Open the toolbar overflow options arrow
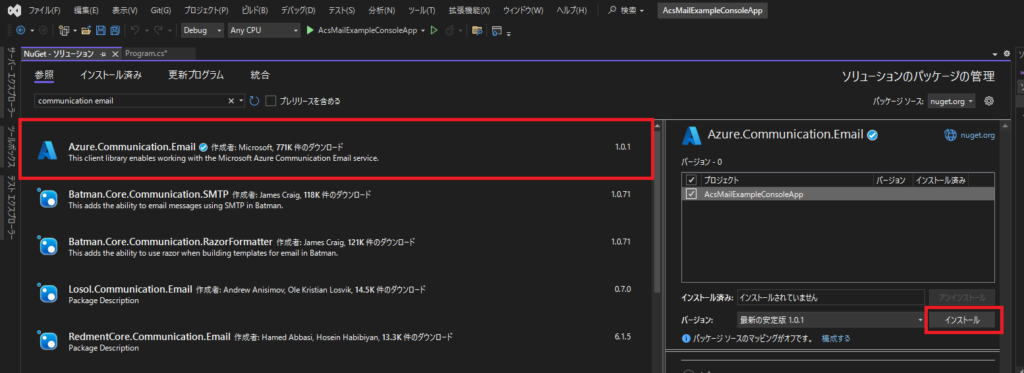This screenshot has width=1024, height=373. (509, 33)
